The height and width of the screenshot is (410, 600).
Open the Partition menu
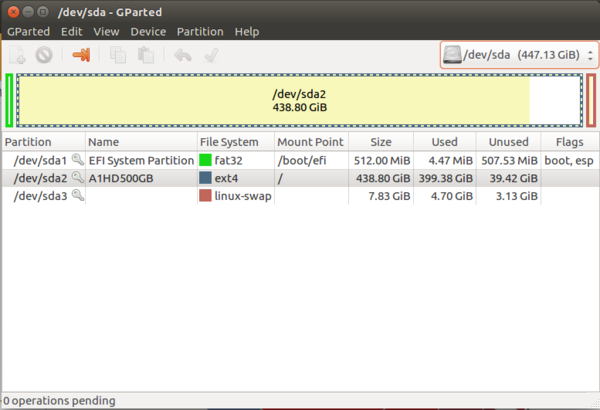pyautogui.click(x=200, y=31)
